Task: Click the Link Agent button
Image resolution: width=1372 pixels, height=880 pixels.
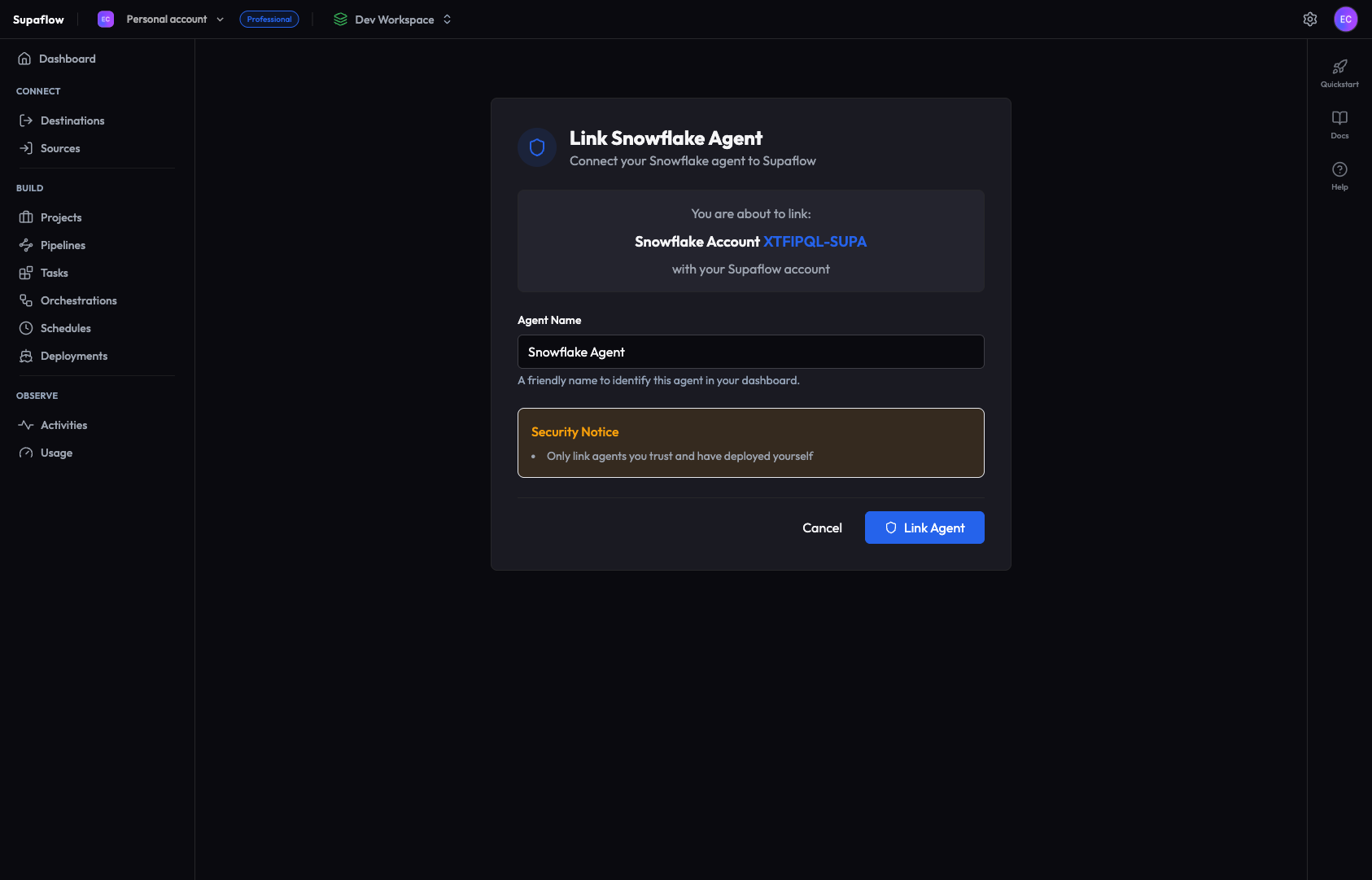Action: [x=924, y=528]
